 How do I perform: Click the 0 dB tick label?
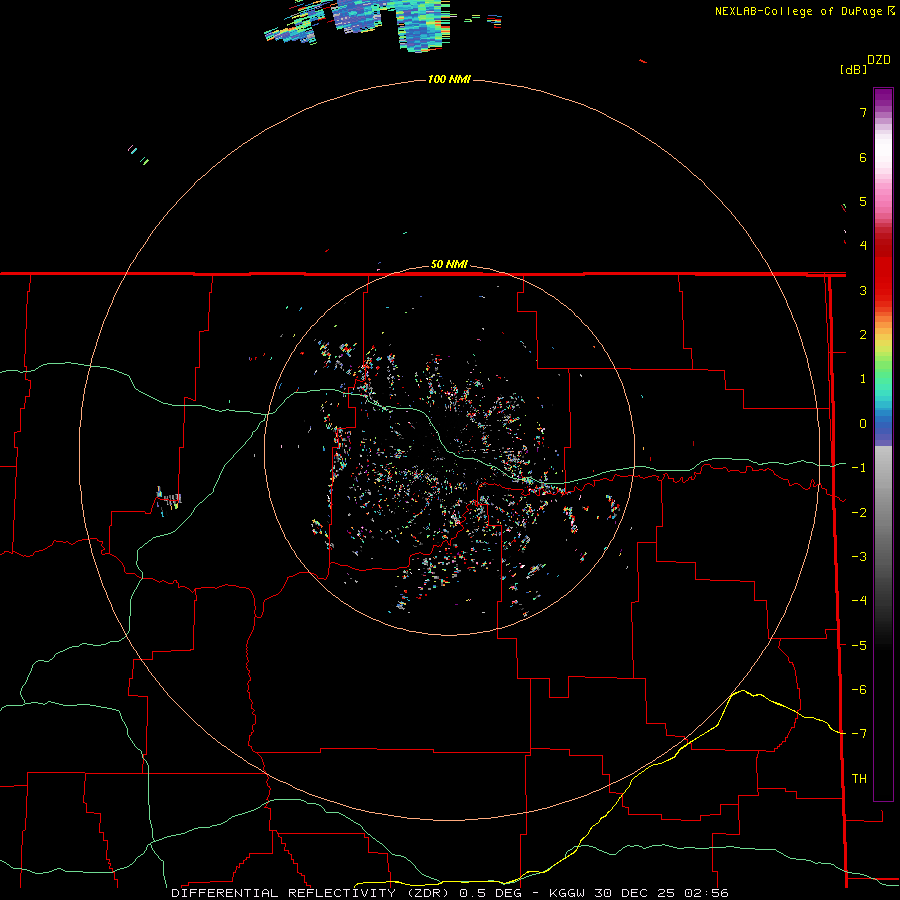[x=863, y=424]
